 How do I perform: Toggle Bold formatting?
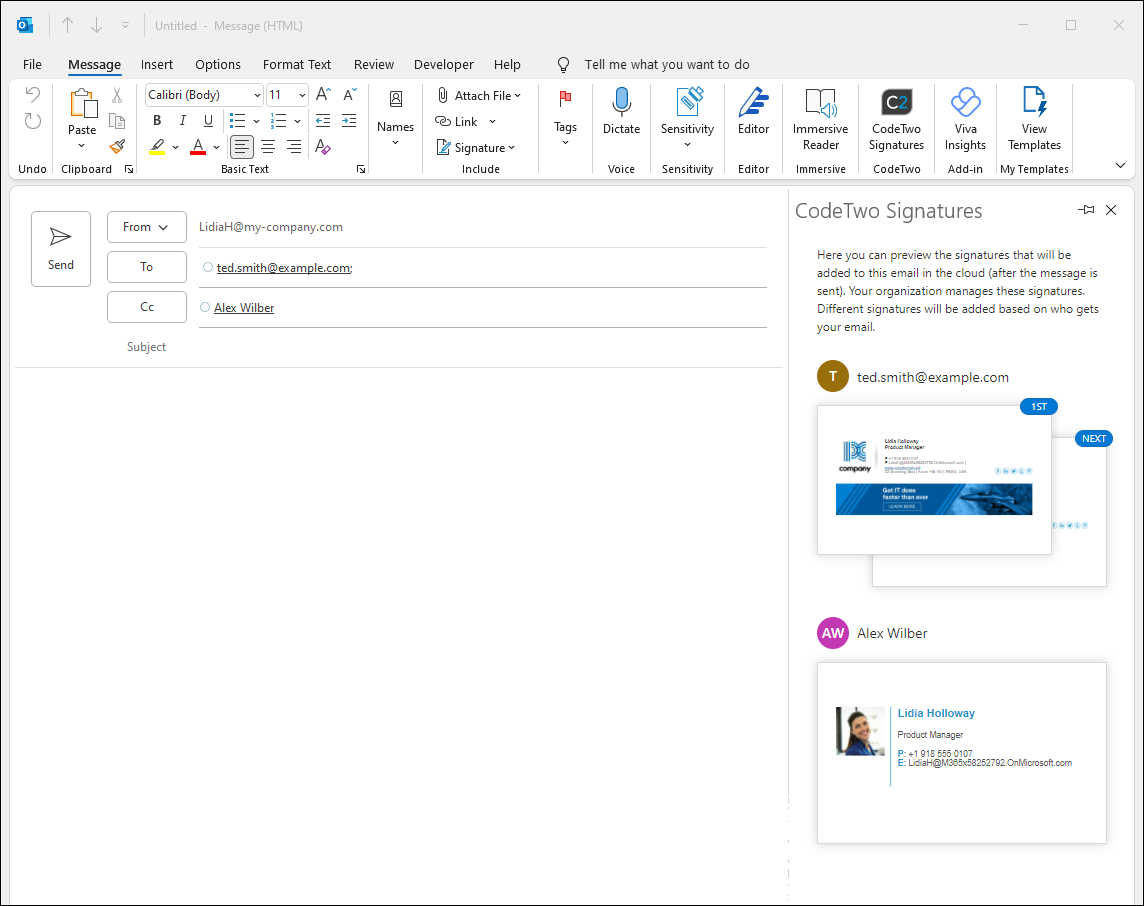pos(157,120)
